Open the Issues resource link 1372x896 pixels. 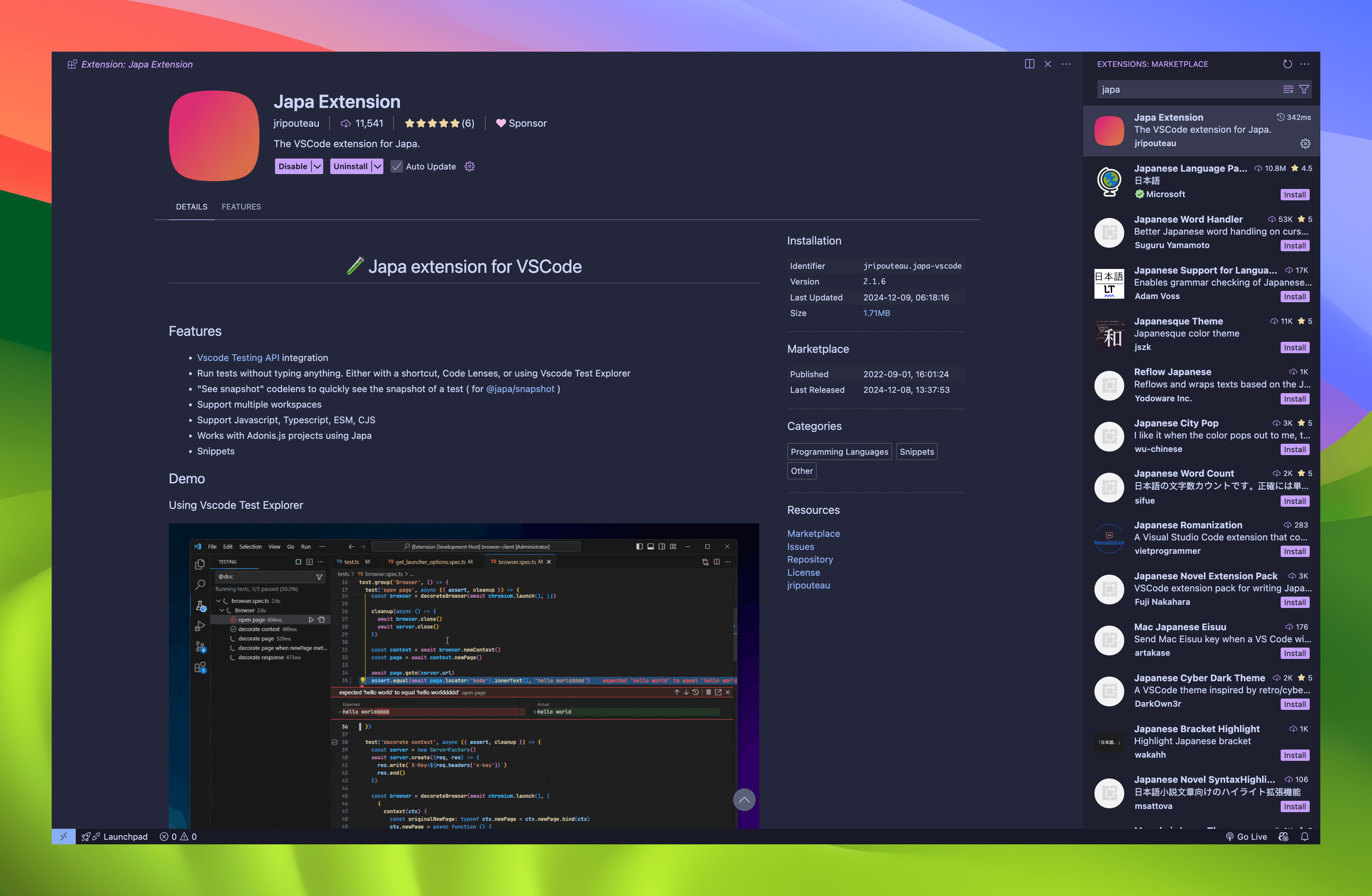click(801, 547)
